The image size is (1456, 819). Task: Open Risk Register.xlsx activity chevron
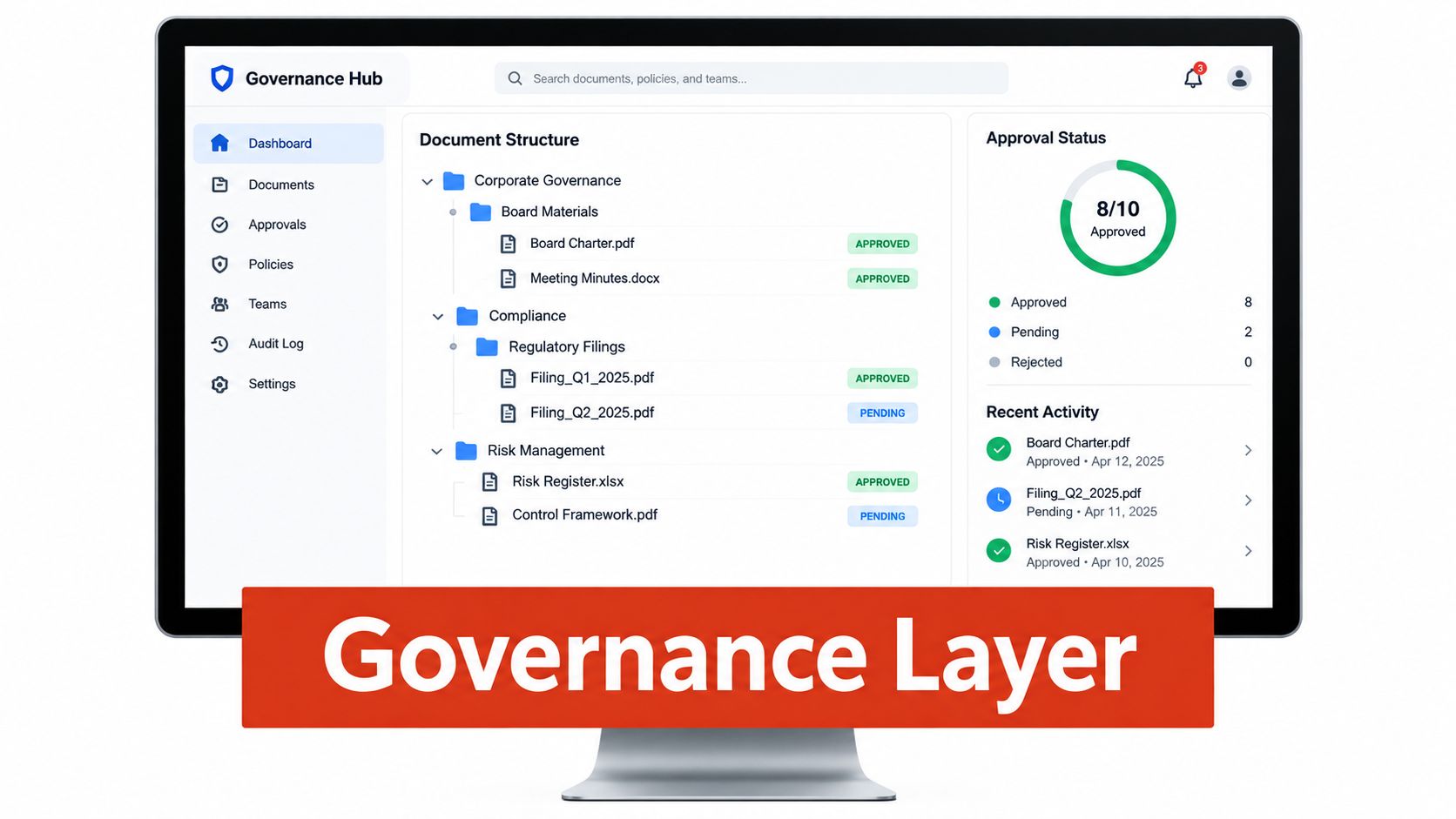pos(1248,551)
